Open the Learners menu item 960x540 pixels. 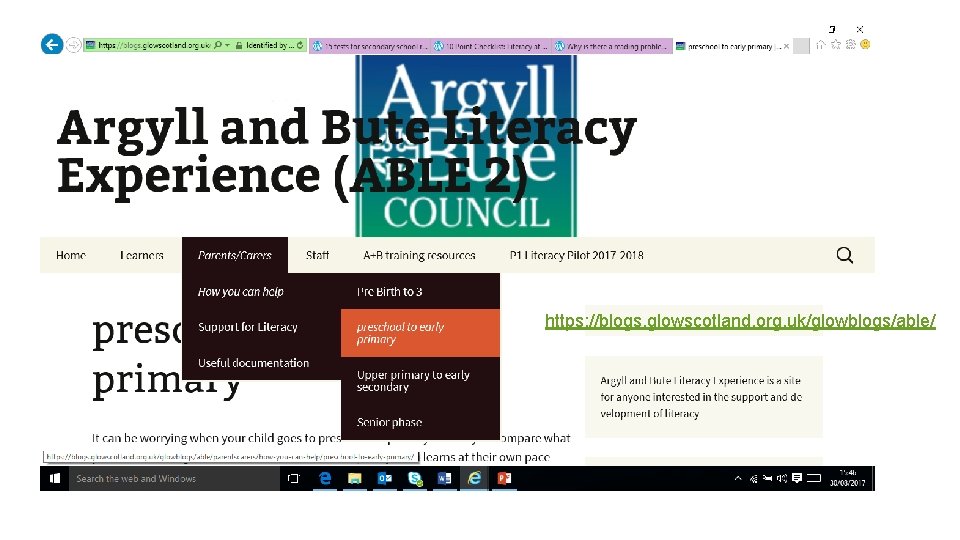[x=141, y=255]
